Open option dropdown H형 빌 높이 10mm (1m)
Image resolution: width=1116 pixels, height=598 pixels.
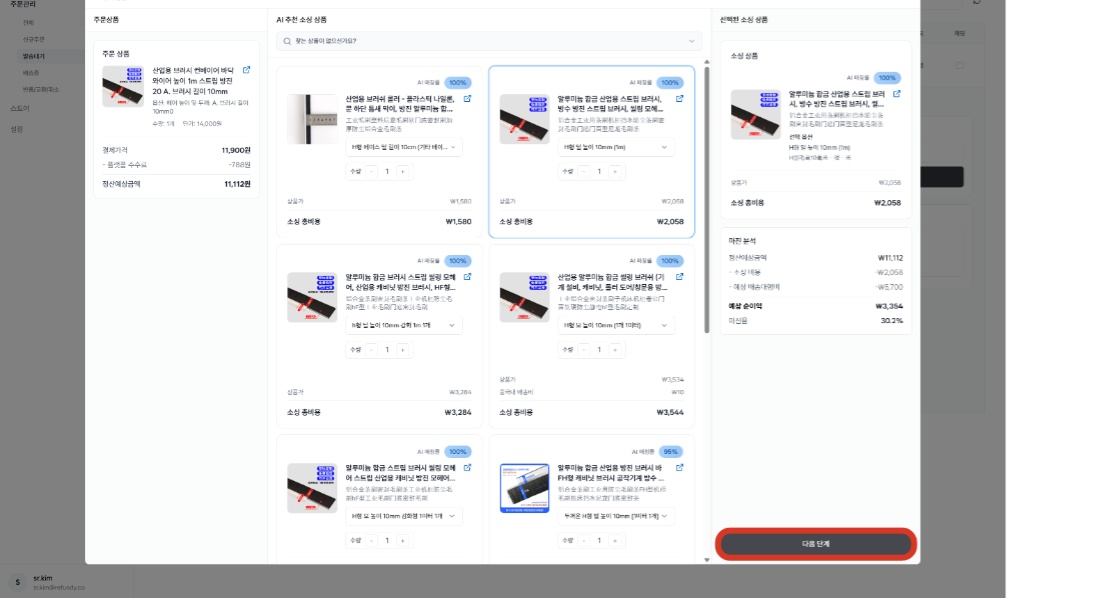616,147
